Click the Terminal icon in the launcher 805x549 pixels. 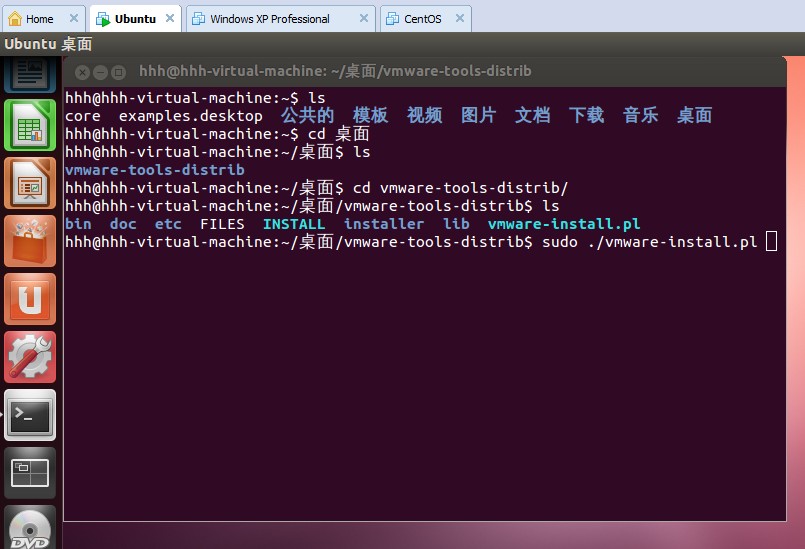30,415
